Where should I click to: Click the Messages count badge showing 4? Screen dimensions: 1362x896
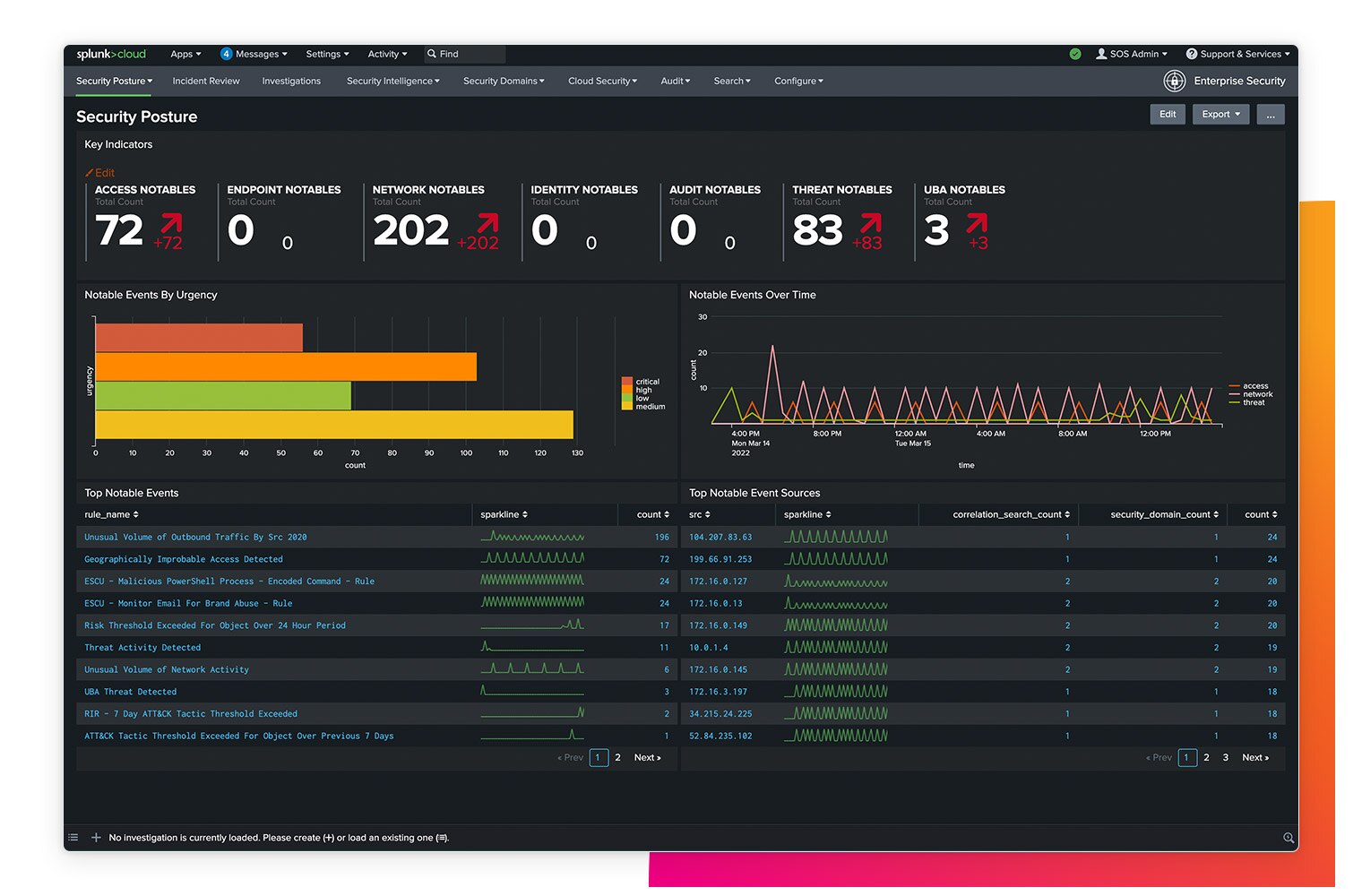[227, 54]
